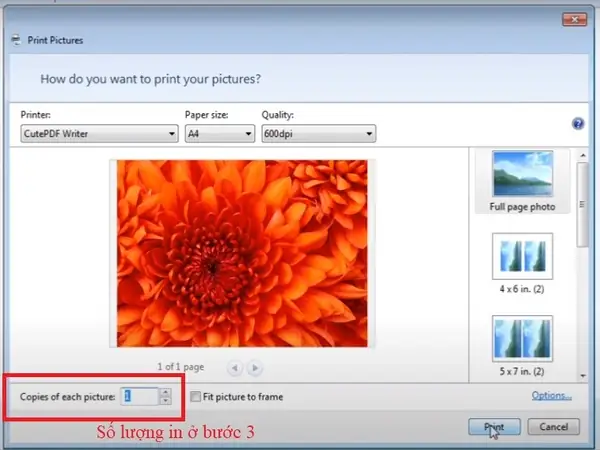This screenshot has width=600, height=450.
Task: Choose the 5 x 7 in. (2) layout
Action: click(x=522, y=346)
